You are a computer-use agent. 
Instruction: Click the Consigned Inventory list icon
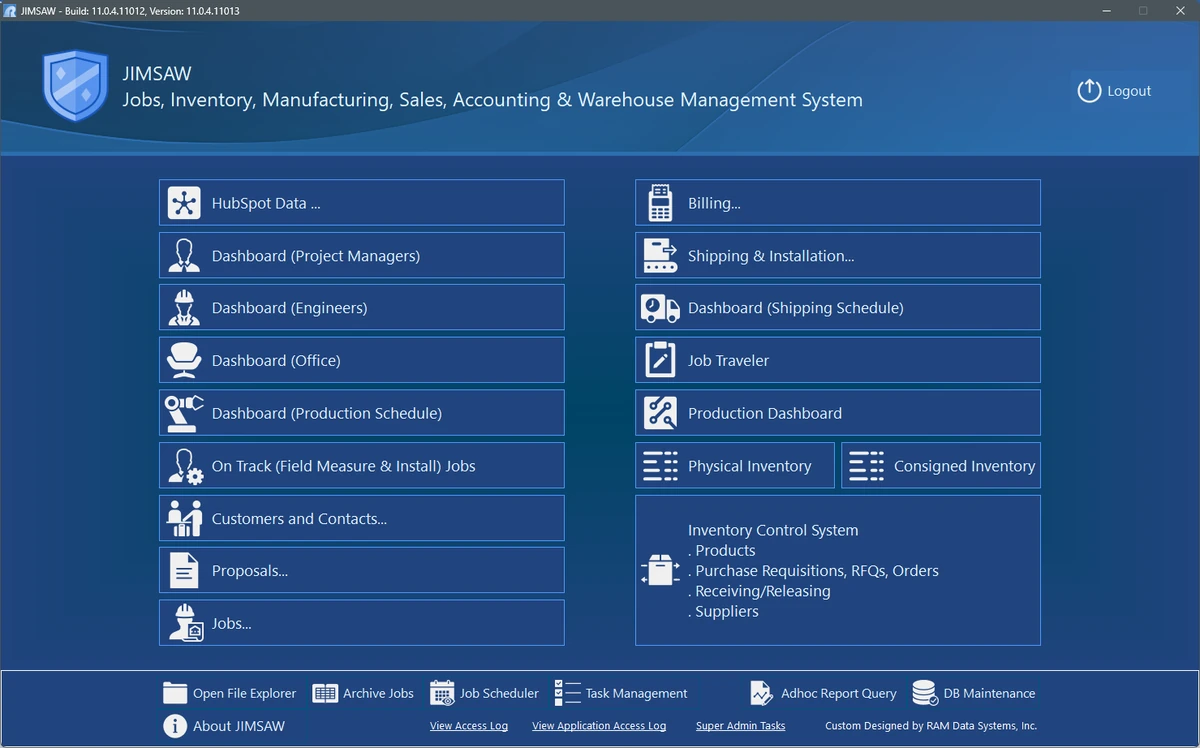pos(866,466)
